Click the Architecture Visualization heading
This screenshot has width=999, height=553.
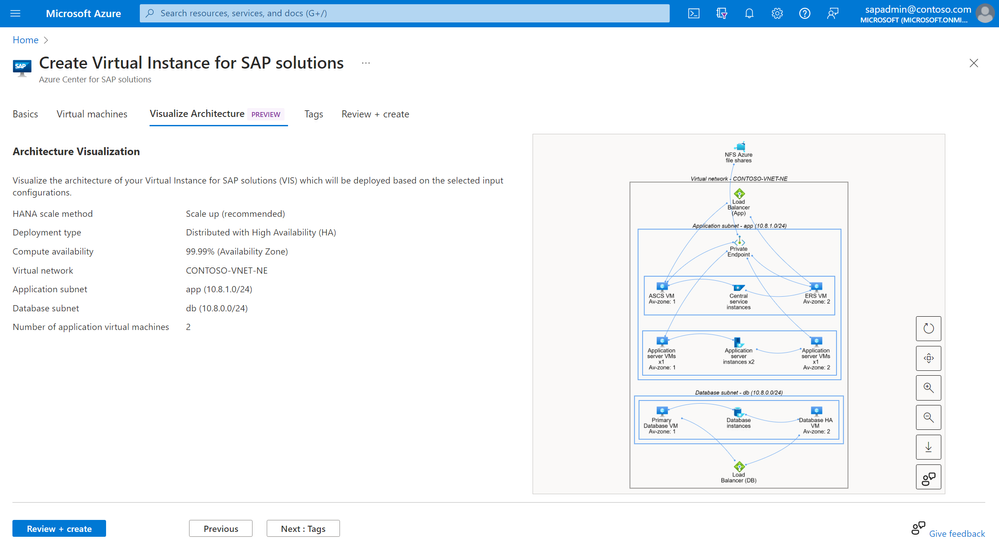tap(76, 152)
